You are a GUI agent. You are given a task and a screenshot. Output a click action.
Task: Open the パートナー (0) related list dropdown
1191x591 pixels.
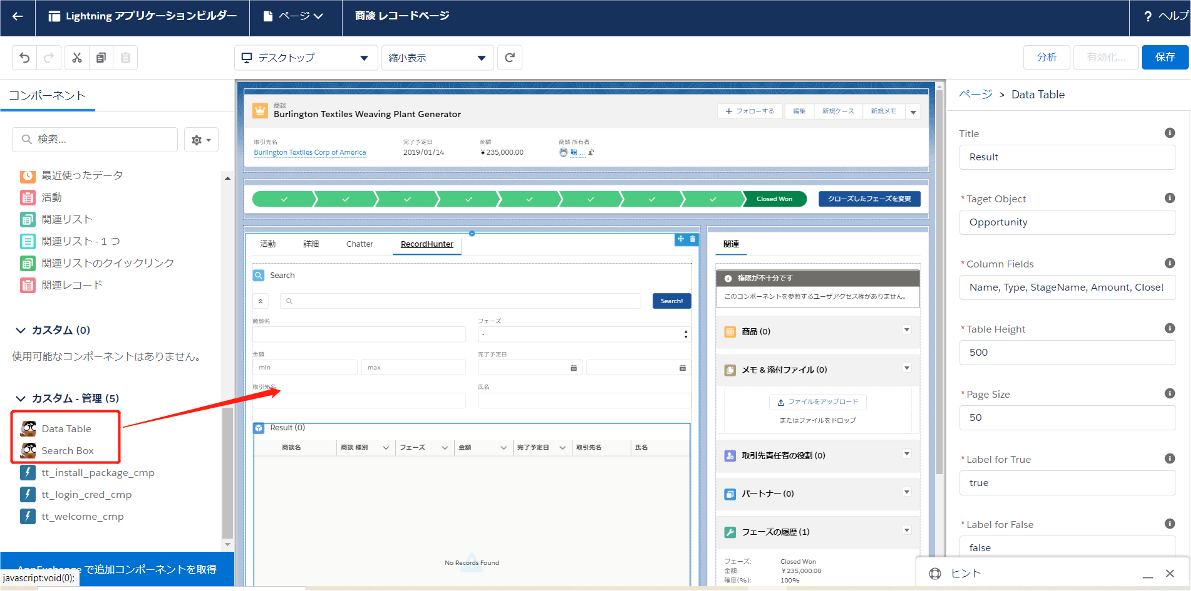pyautogui.click(x=906, y=491)
